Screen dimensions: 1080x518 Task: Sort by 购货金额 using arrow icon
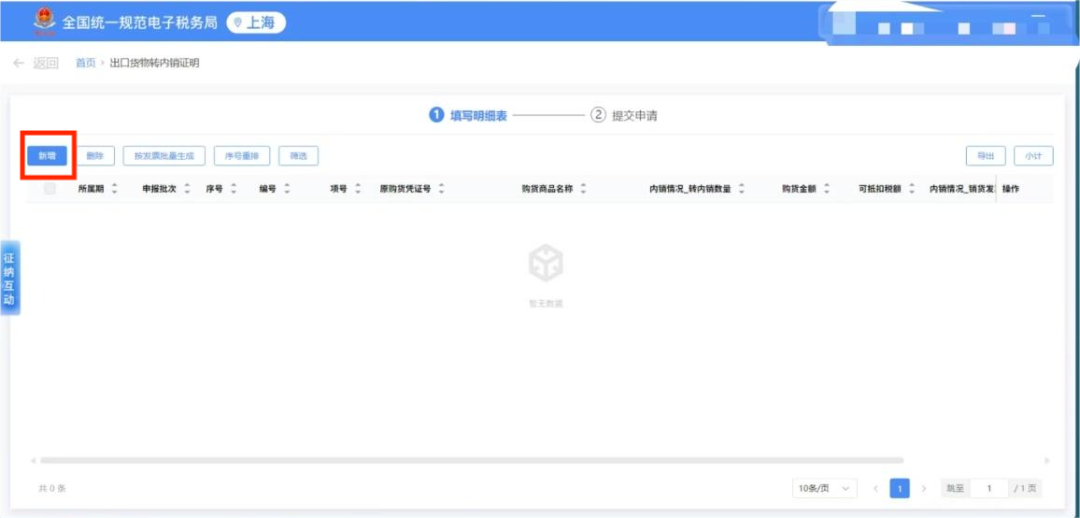point(827,188)
